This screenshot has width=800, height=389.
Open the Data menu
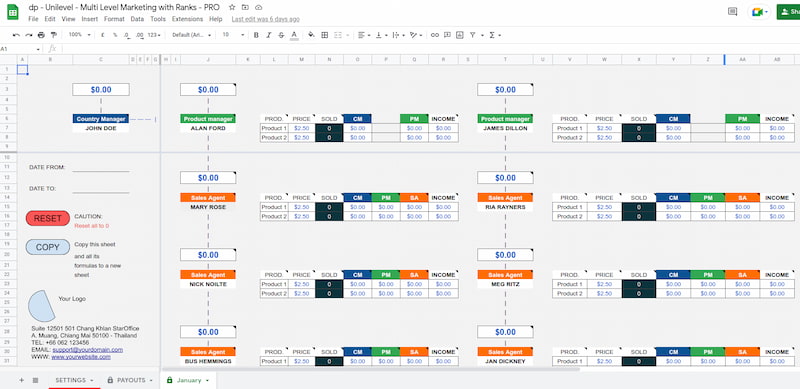click(137, 19)
